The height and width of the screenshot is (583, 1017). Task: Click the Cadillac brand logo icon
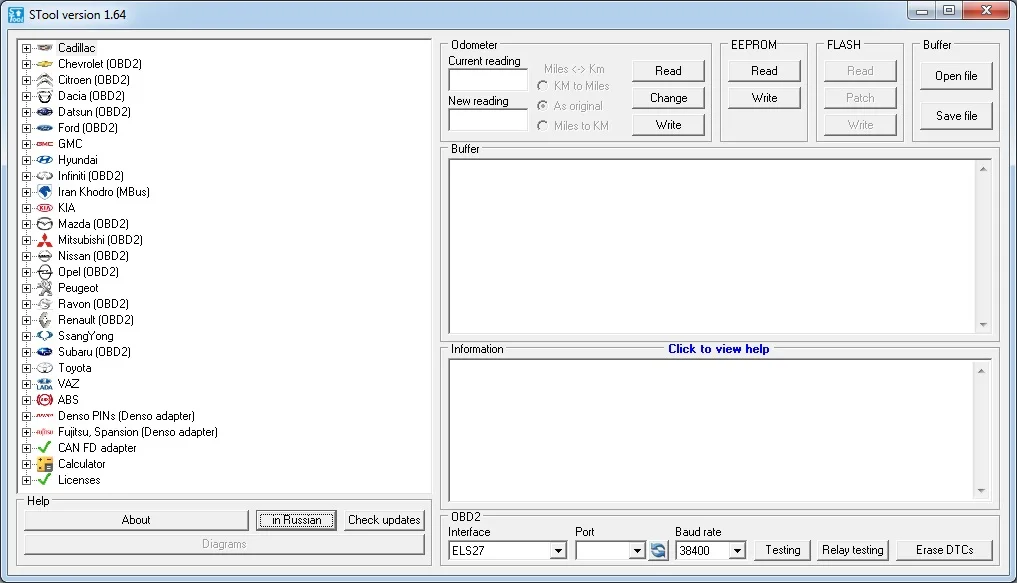coord(44,48)
